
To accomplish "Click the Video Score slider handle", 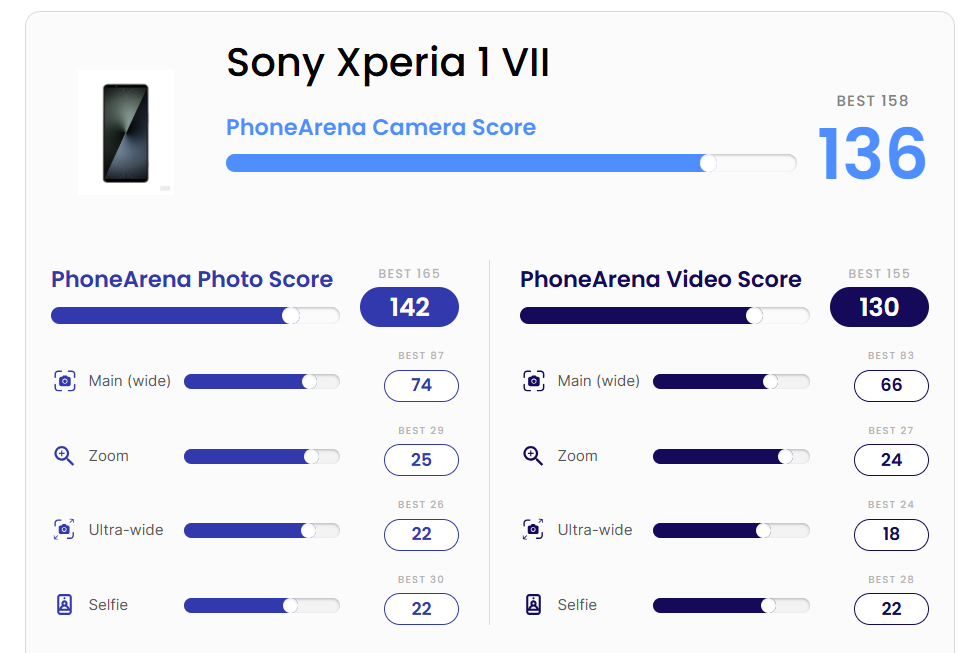I will tap(754, 315).
